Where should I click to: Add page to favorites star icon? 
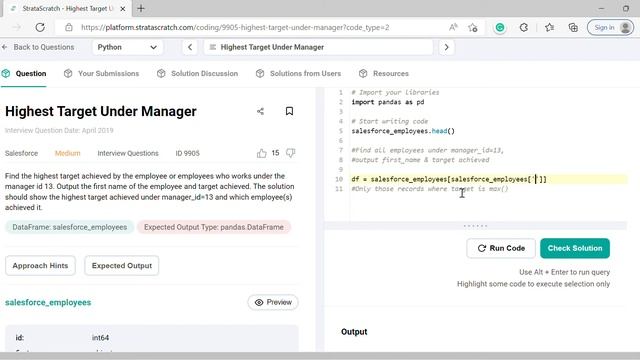tap(473, 27)
